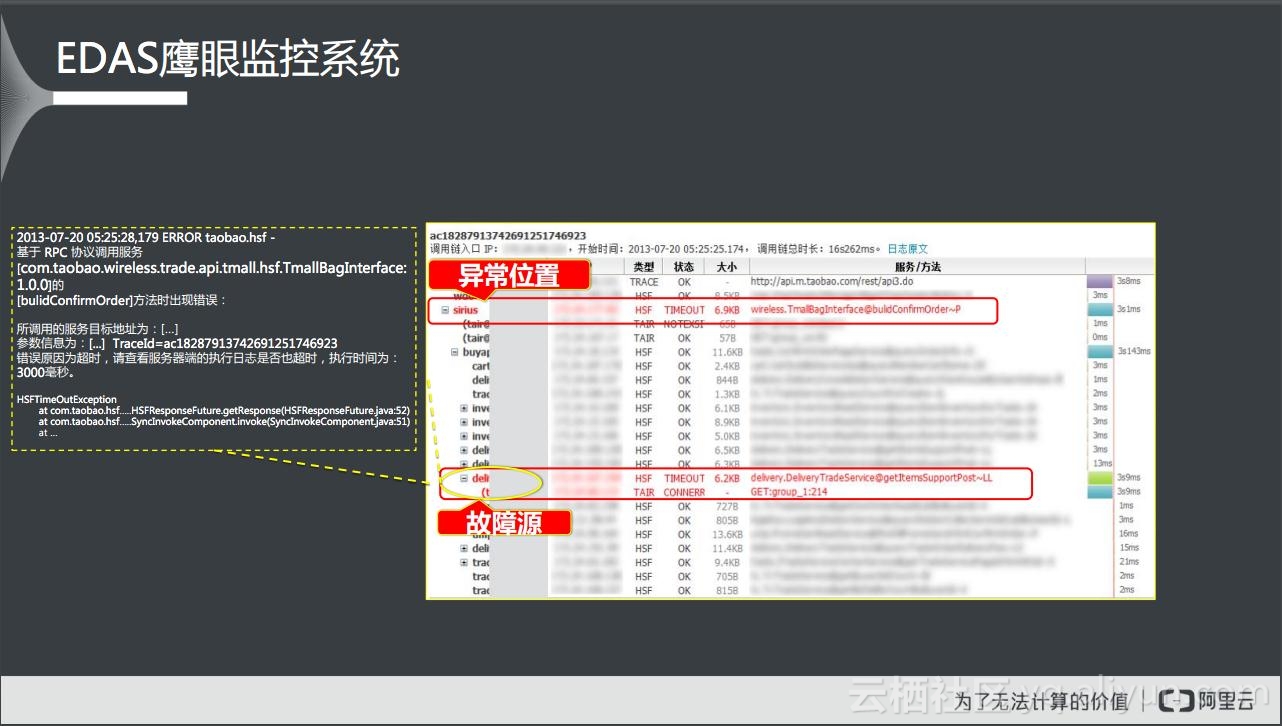Collapse the red deli TIMEOUT node
1282x726 pixels.
[x=464, y=479]
